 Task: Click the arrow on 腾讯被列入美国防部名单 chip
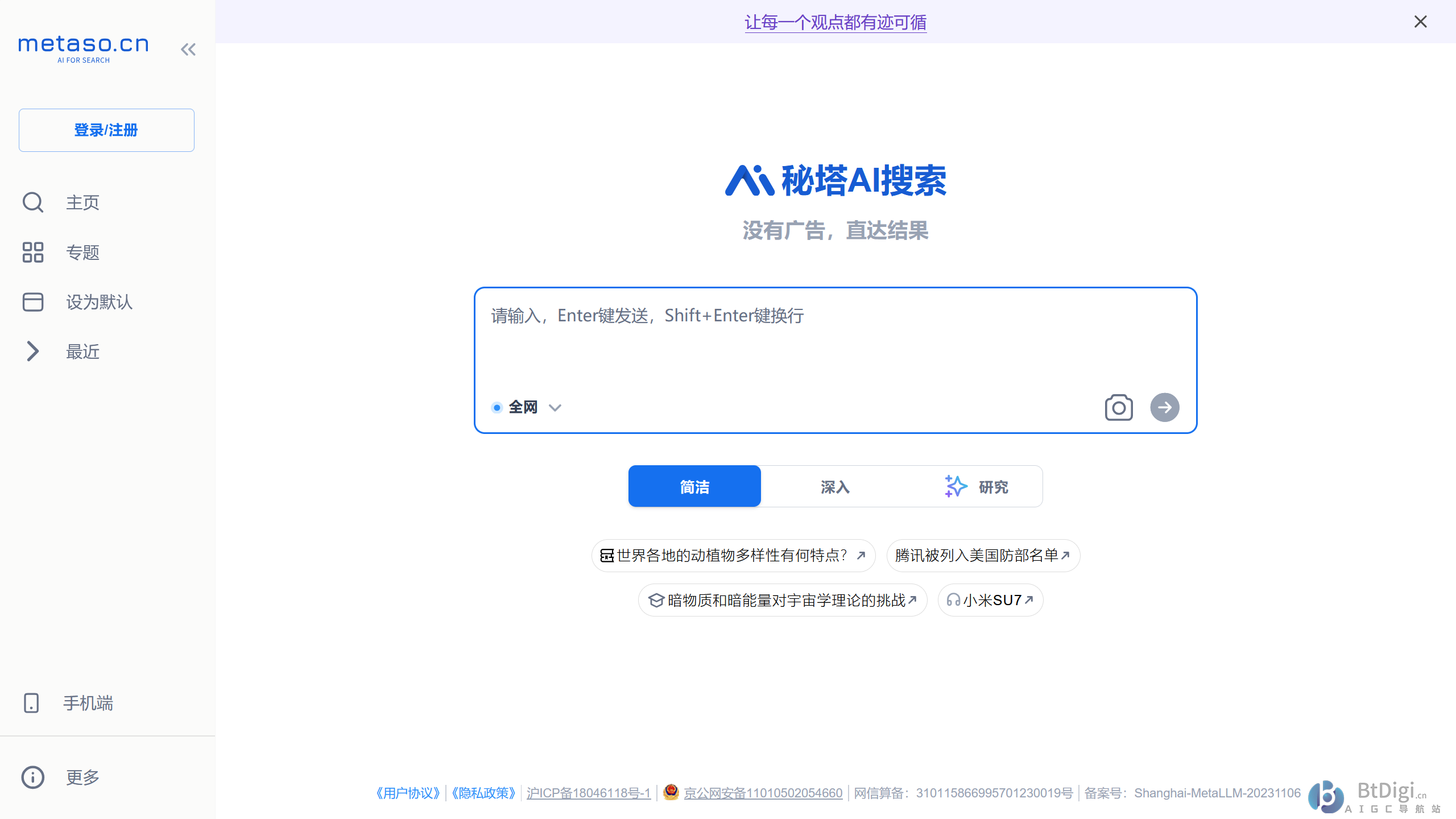(x=1065, y=555)
